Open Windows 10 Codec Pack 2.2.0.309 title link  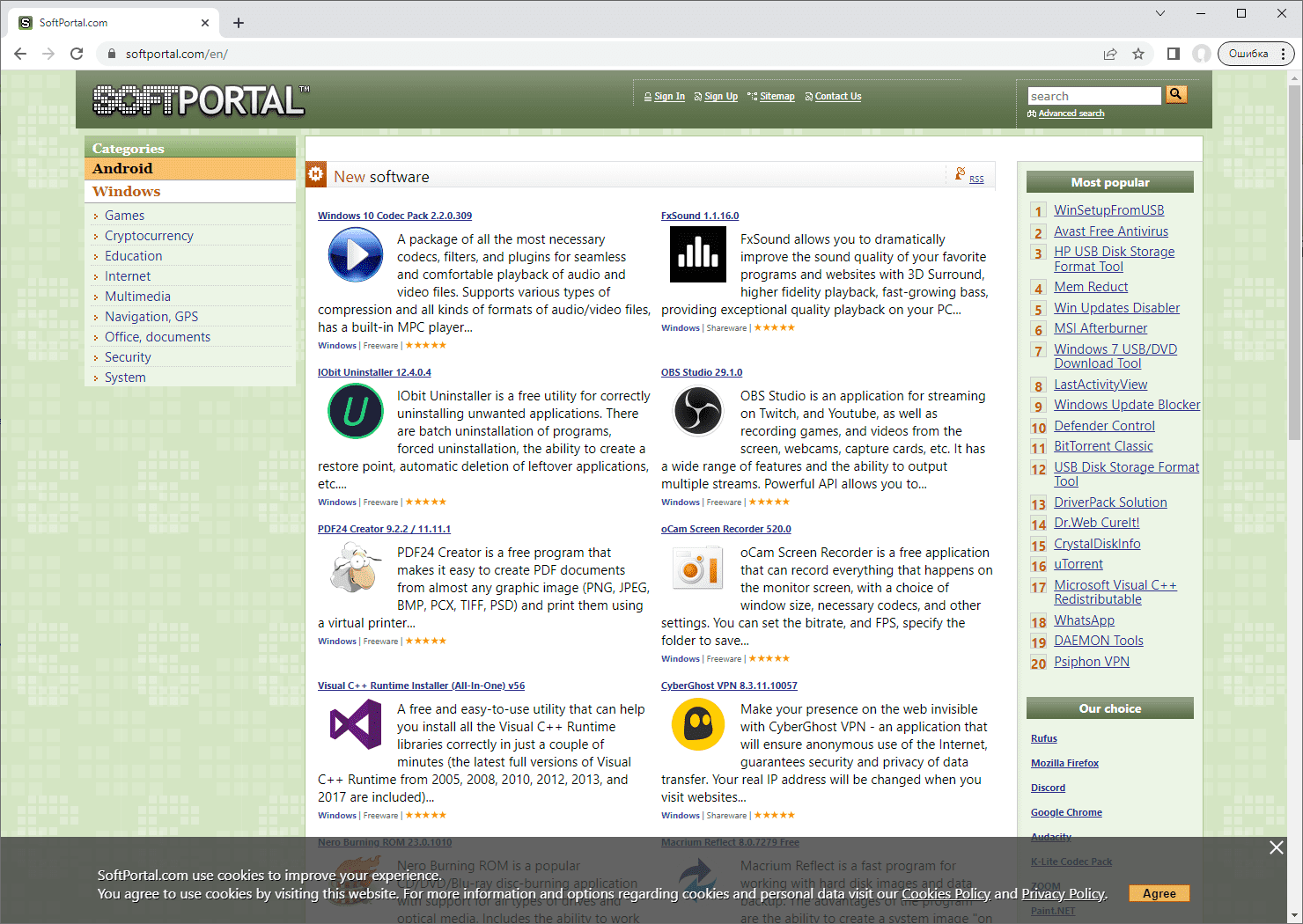(x=394, y=216)
